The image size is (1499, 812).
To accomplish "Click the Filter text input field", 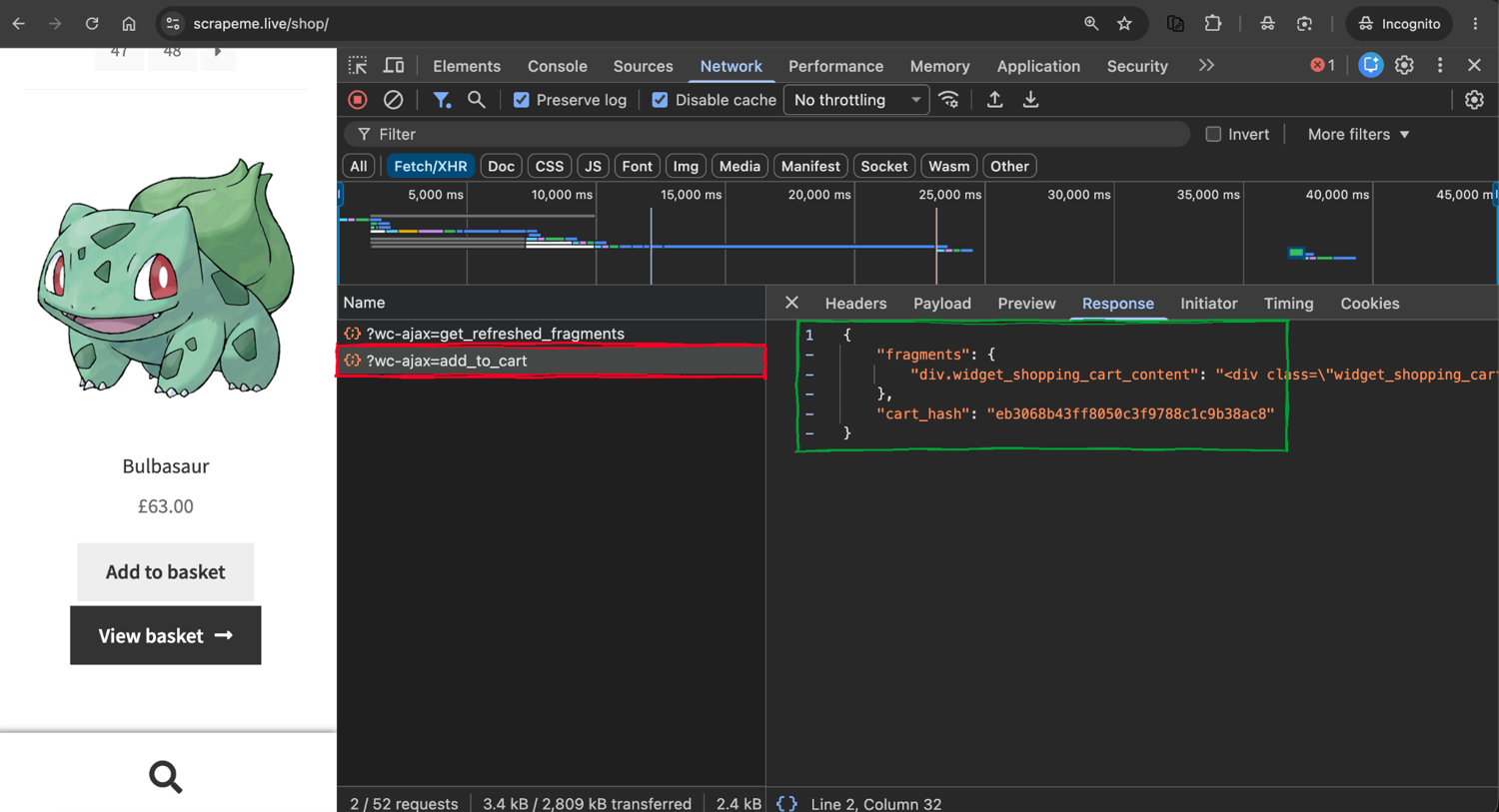I will pyautogui.click(x=766, y=134).
